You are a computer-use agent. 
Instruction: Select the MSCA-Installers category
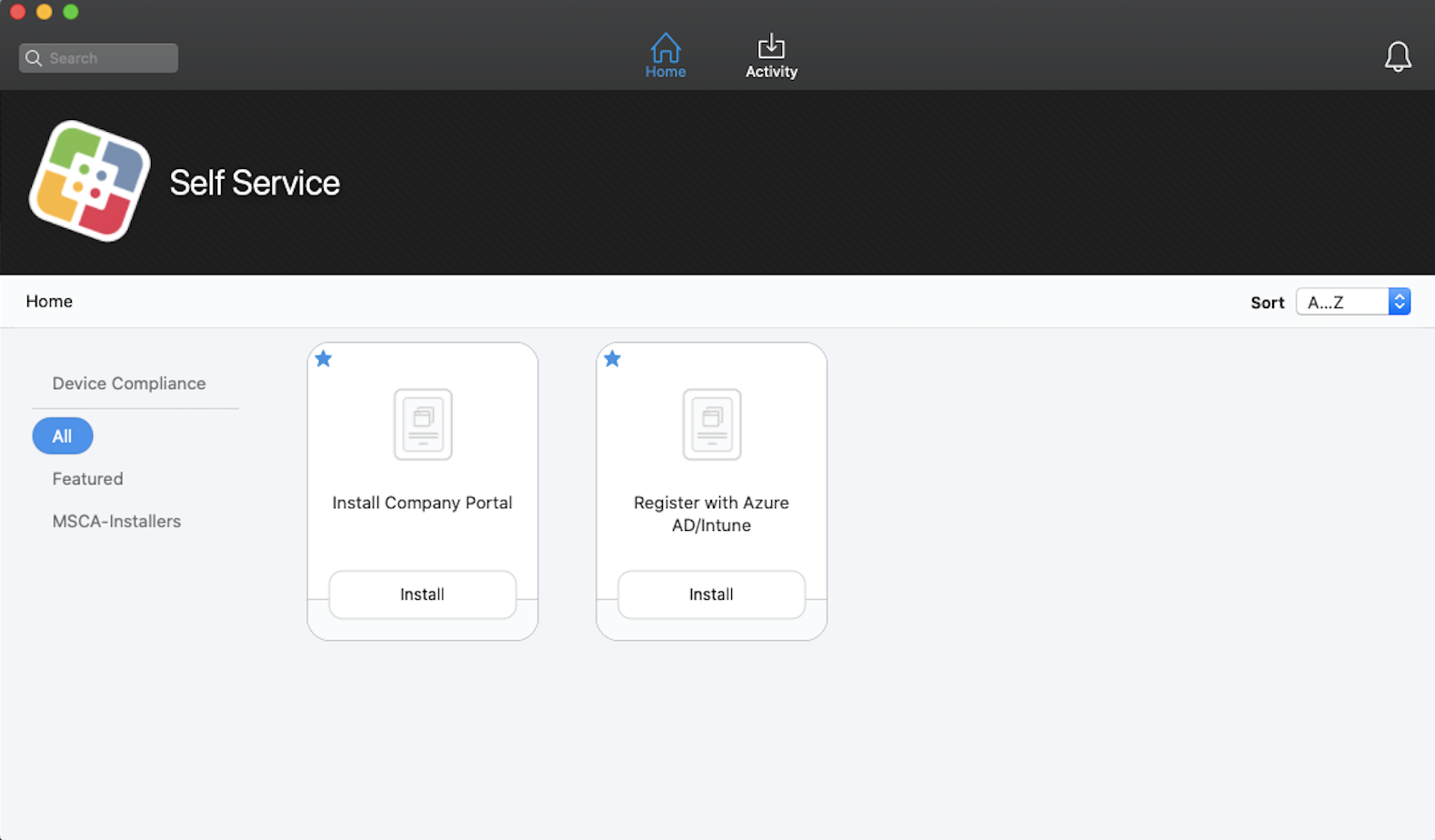click(x=116, y=522)
